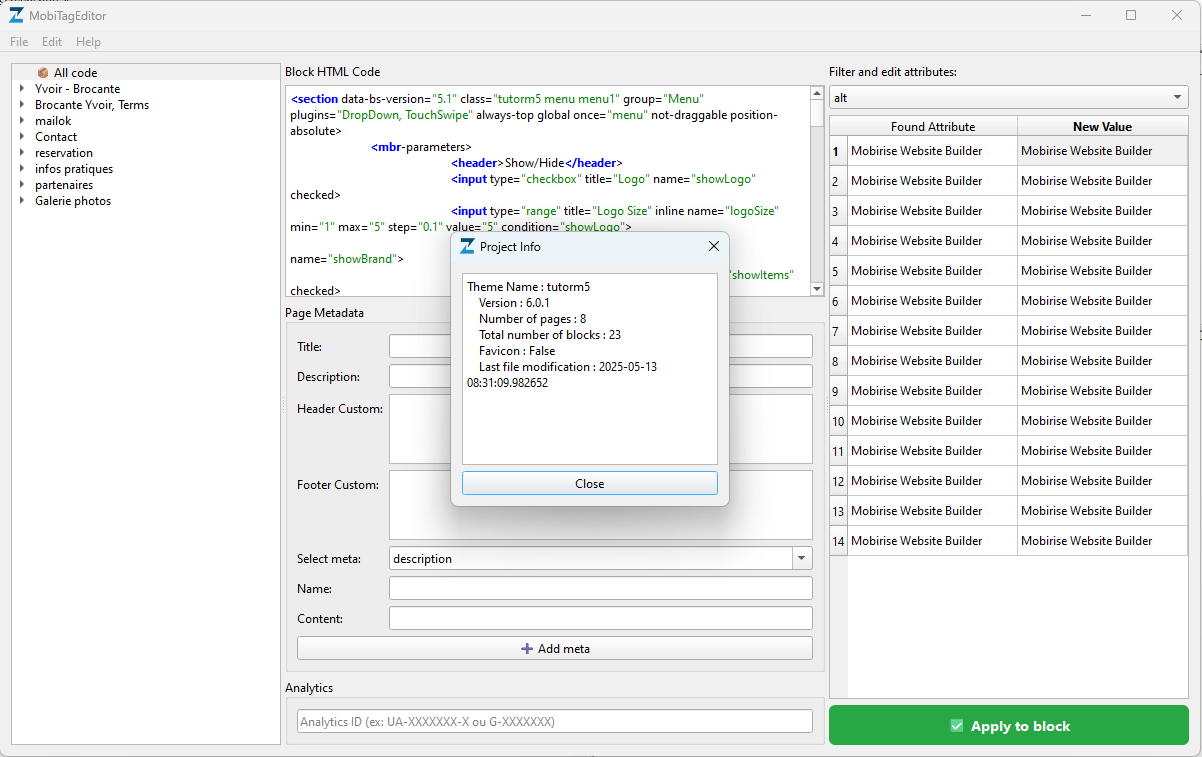Viewport: 1202px width, 757px height.
Task: Maximize the MobiTagEditor window
Action: [x=1131, y=15]
